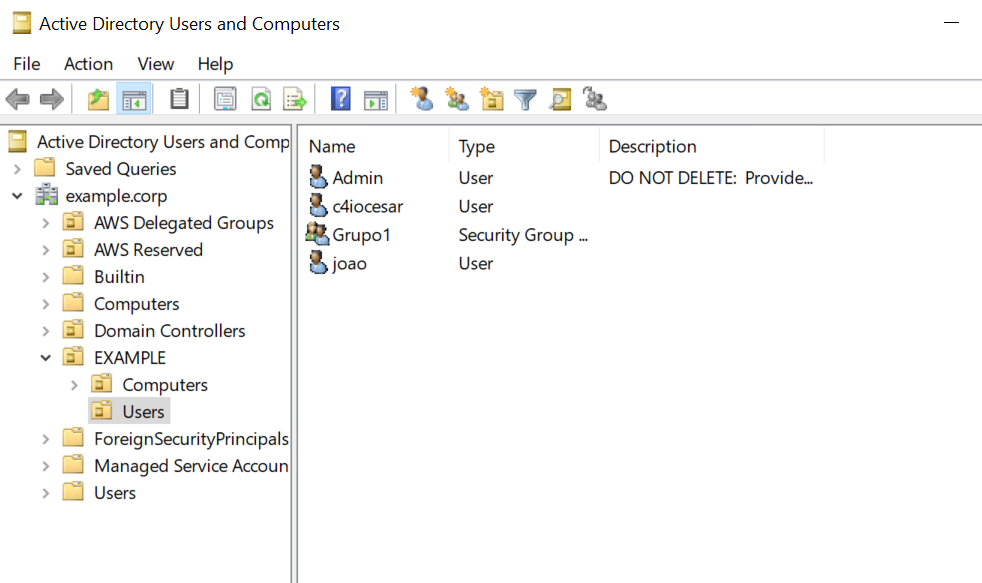Viewport: 982px width, 583px height.
Task: Select the EXAMPLE organizational unit
Action: (x=130, y=358)
